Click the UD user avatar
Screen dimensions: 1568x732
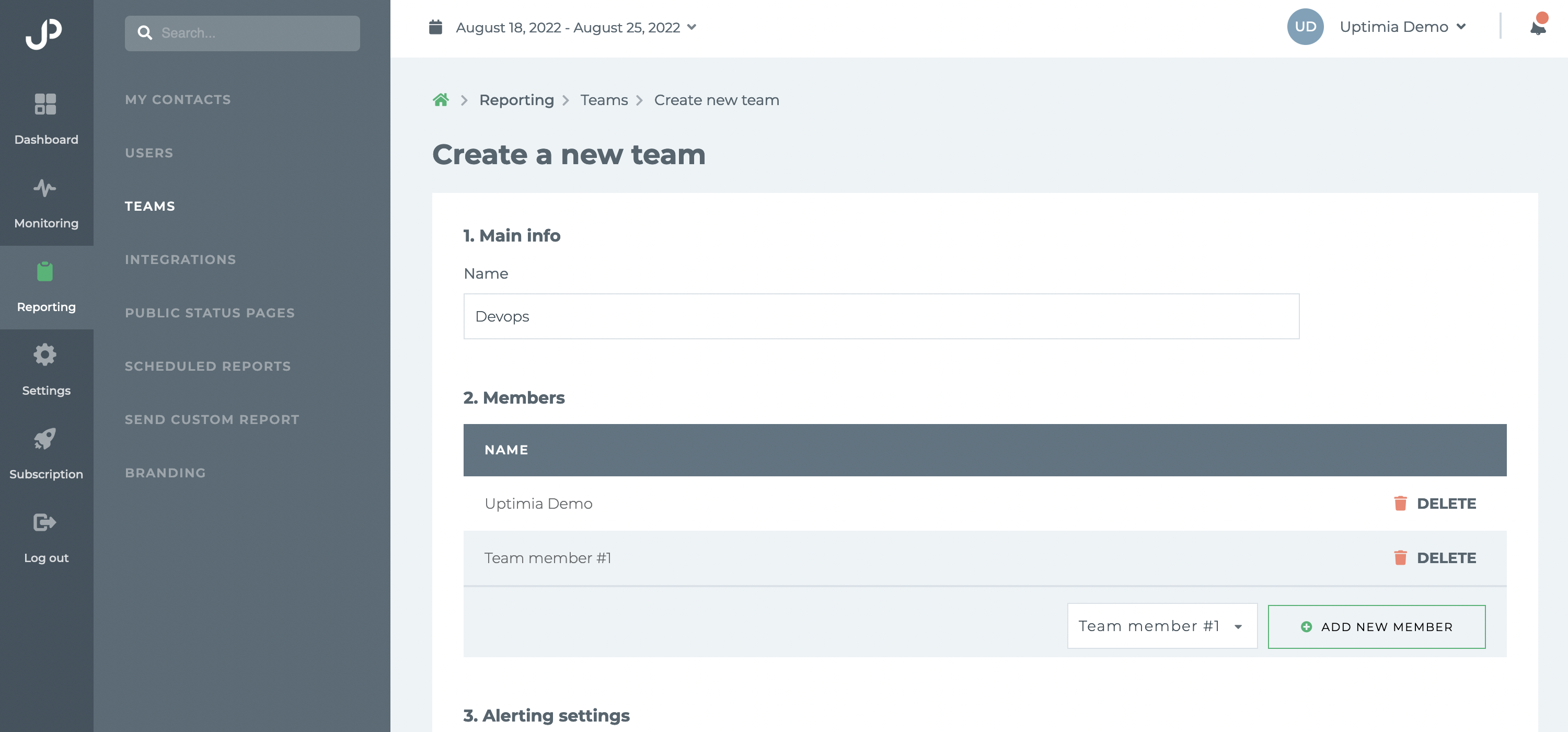(x=1305, y=27)
